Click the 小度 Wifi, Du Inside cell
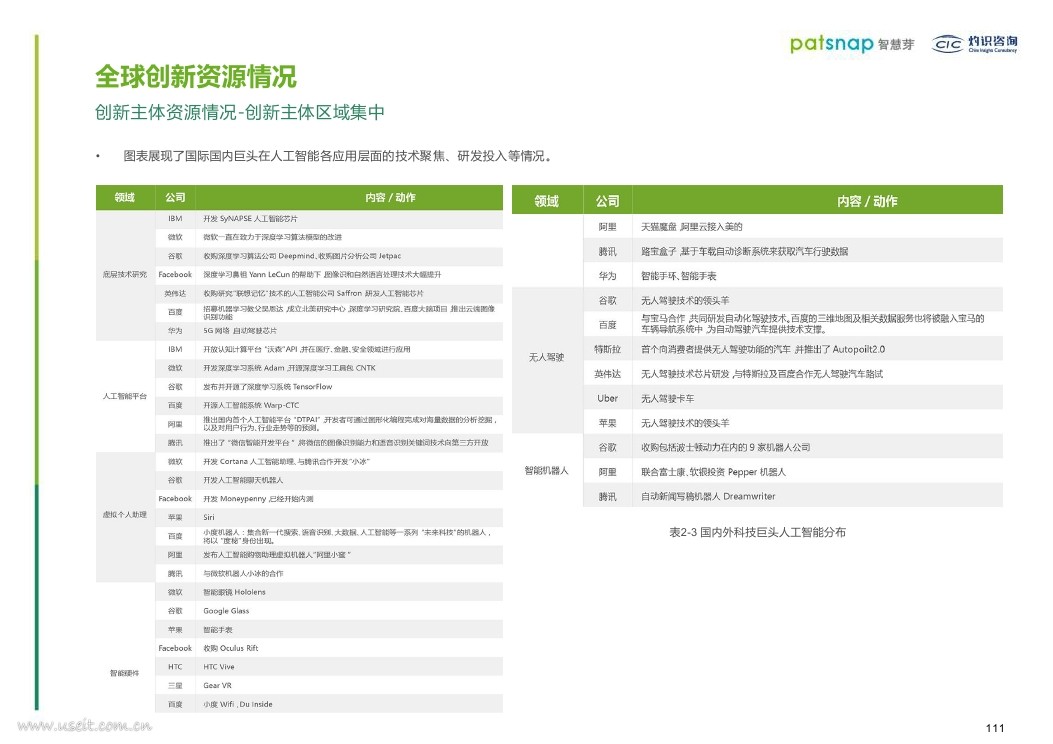 click(349, 704)
